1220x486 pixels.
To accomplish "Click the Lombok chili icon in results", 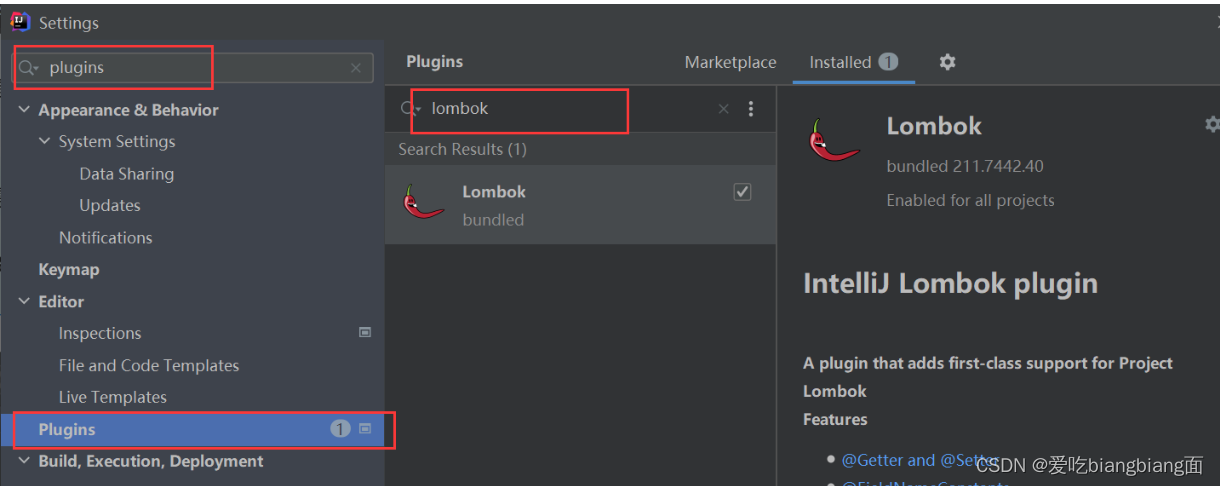I will (423, 203).
